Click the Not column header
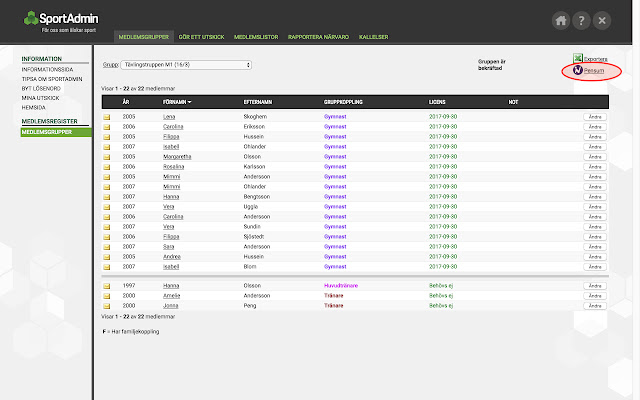The height and width of the screenshot is (400, 640). (513, 102)
